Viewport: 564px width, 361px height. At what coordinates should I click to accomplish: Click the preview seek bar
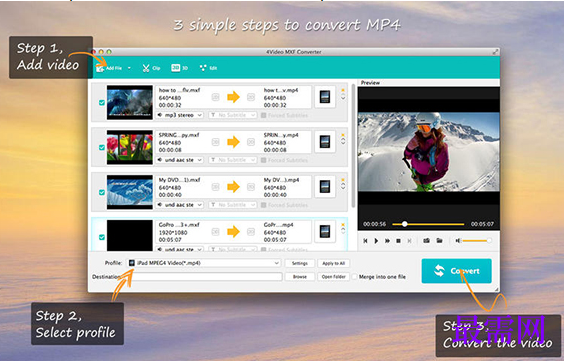point(428,224)
